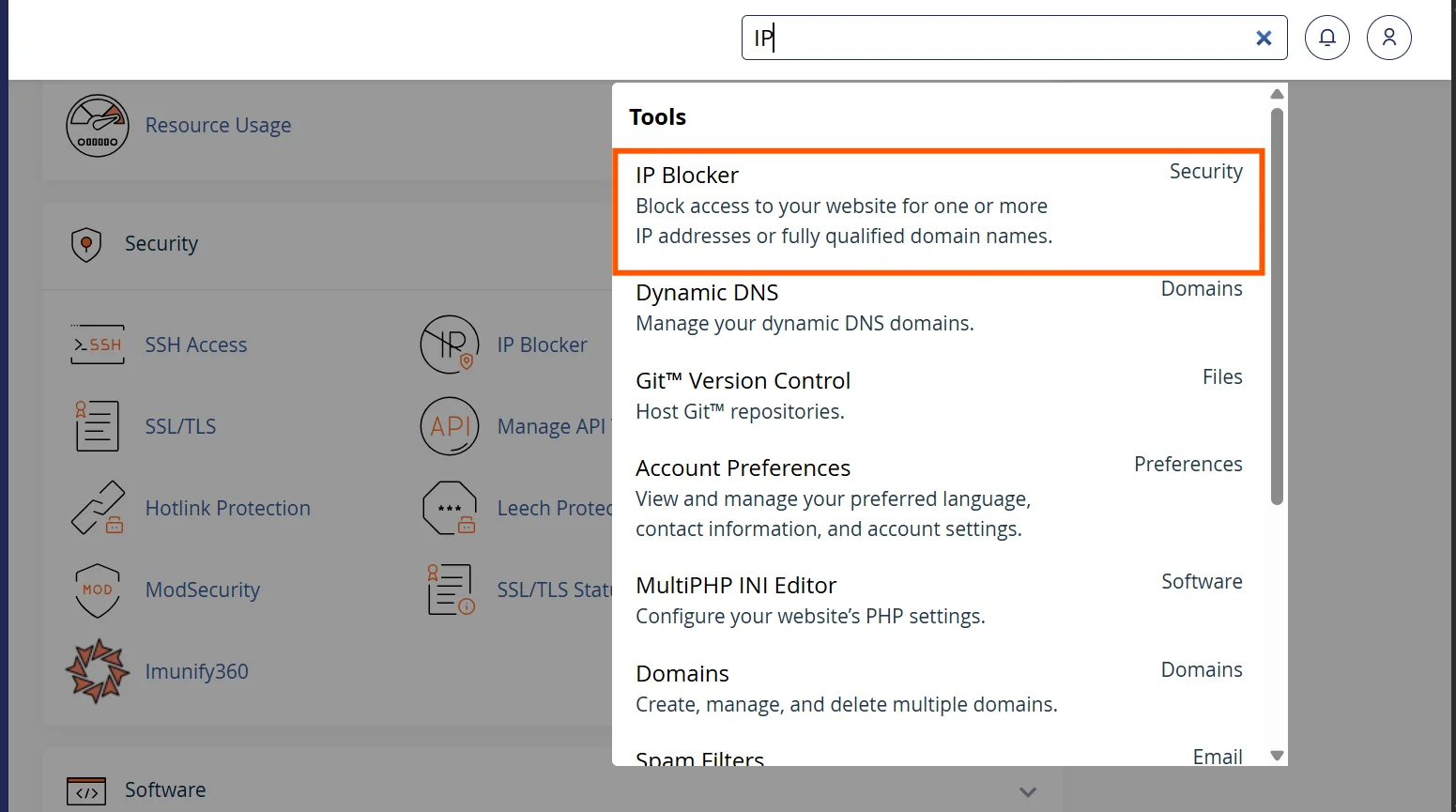Open the SSH Access terminal icon
Viewport: 1456px width, 812px height.
pos(97,345)
